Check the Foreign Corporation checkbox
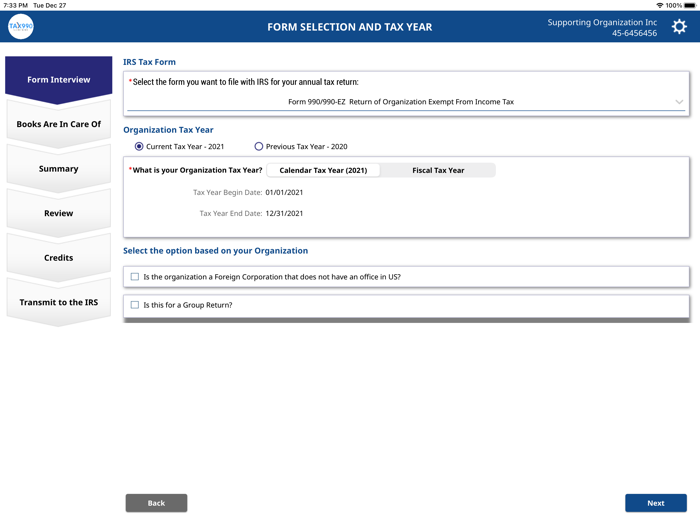Screen dimensions: 700x525 tap(135, 277)
